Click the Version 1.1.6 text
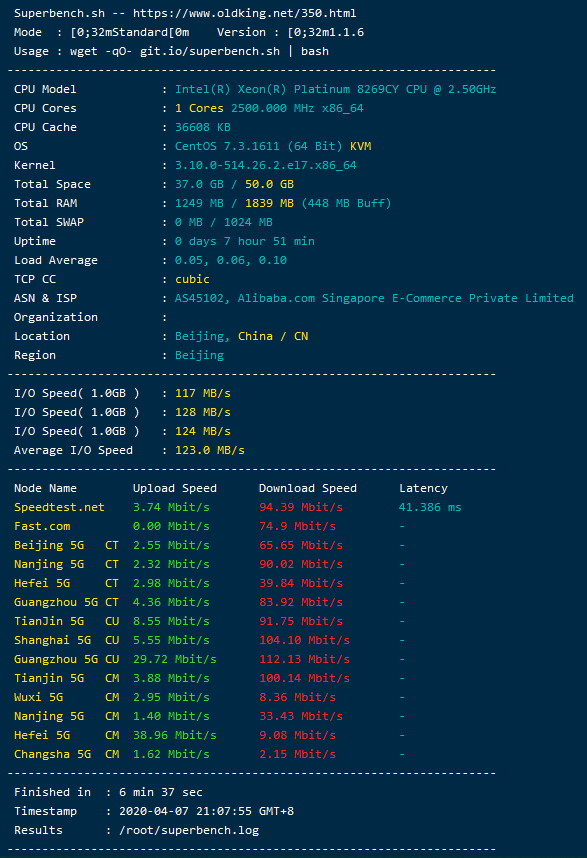Image resolution: width=587 pixels, height=858 pixels. tap(290, 32)
